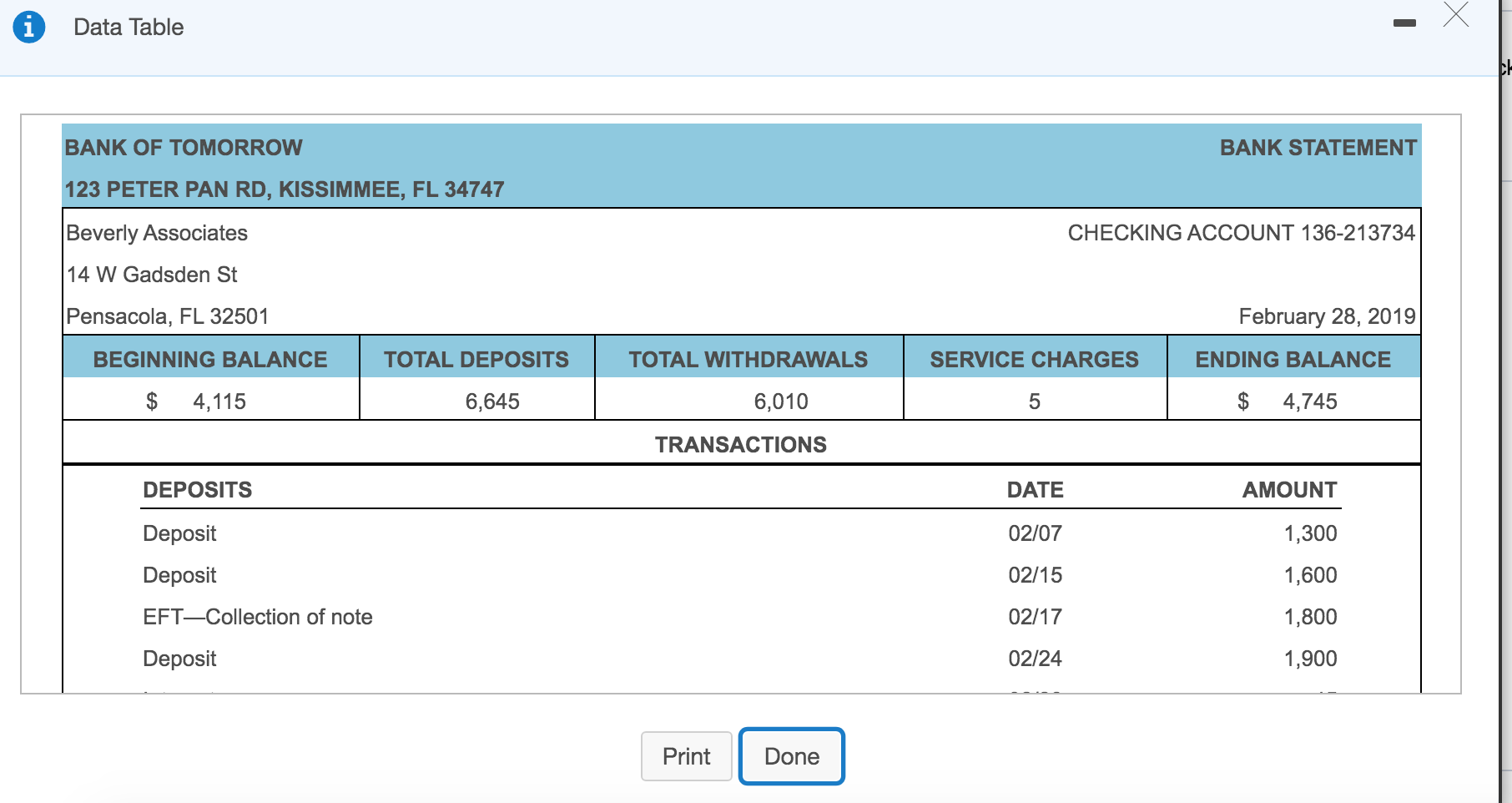Select the EFT—Collection of note row
The height and width of the screenshot is (803, 1512).
point(257,617)
